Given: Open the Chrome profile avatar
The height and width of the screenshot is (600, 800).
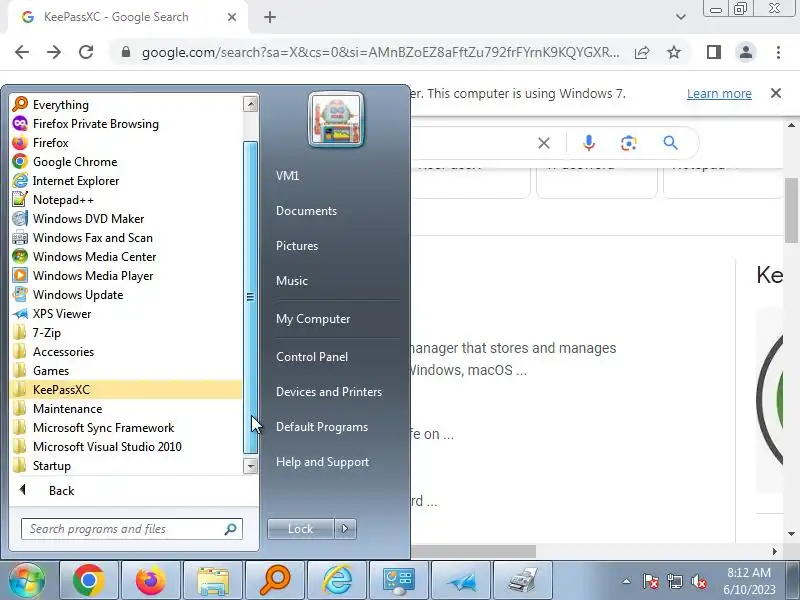Looking at the screenshot, I should 745,52.
